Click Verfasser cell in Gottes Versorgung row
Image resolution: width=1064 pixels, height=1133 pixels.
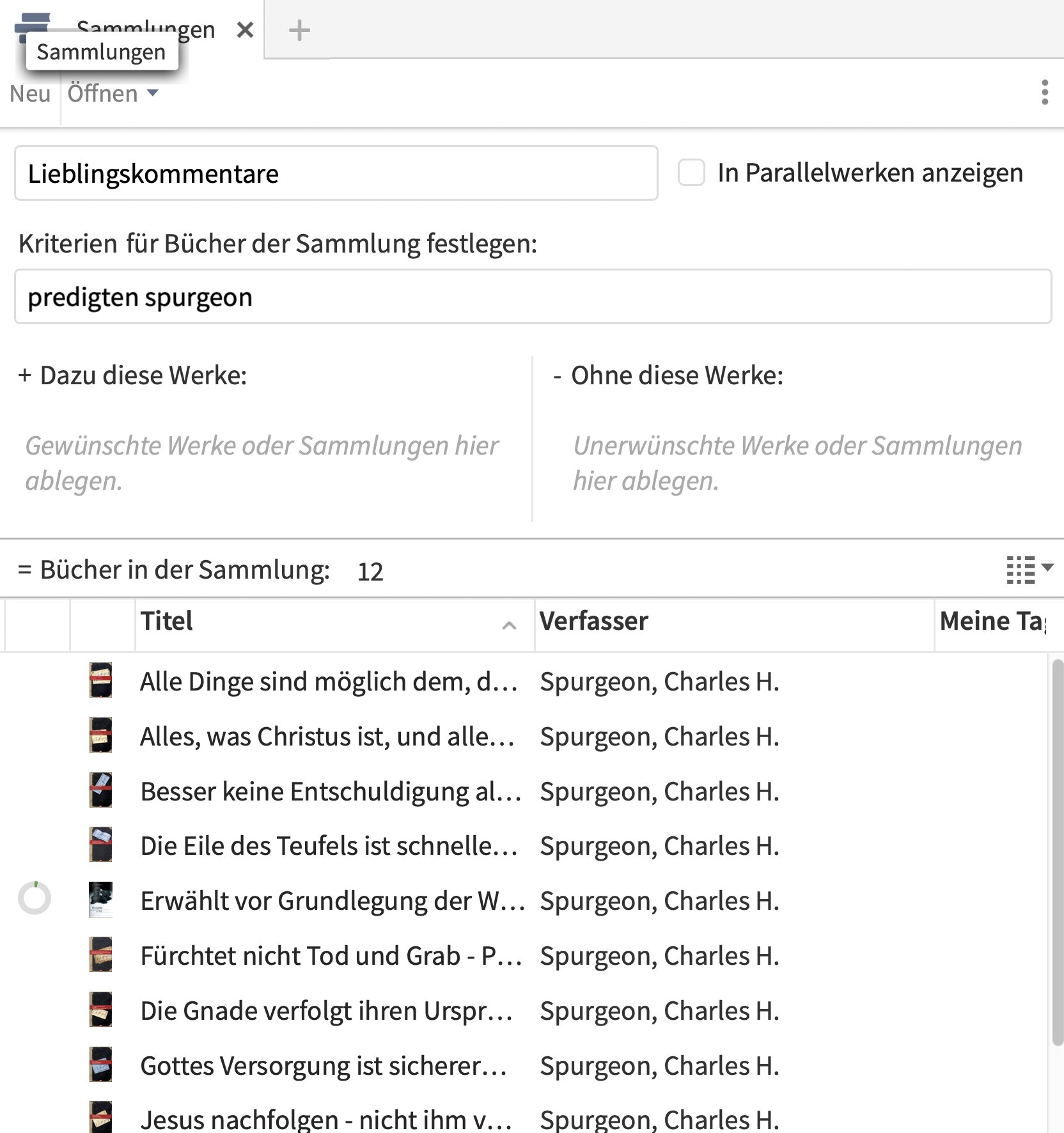pyautogui.click(x=659, y=1066)
